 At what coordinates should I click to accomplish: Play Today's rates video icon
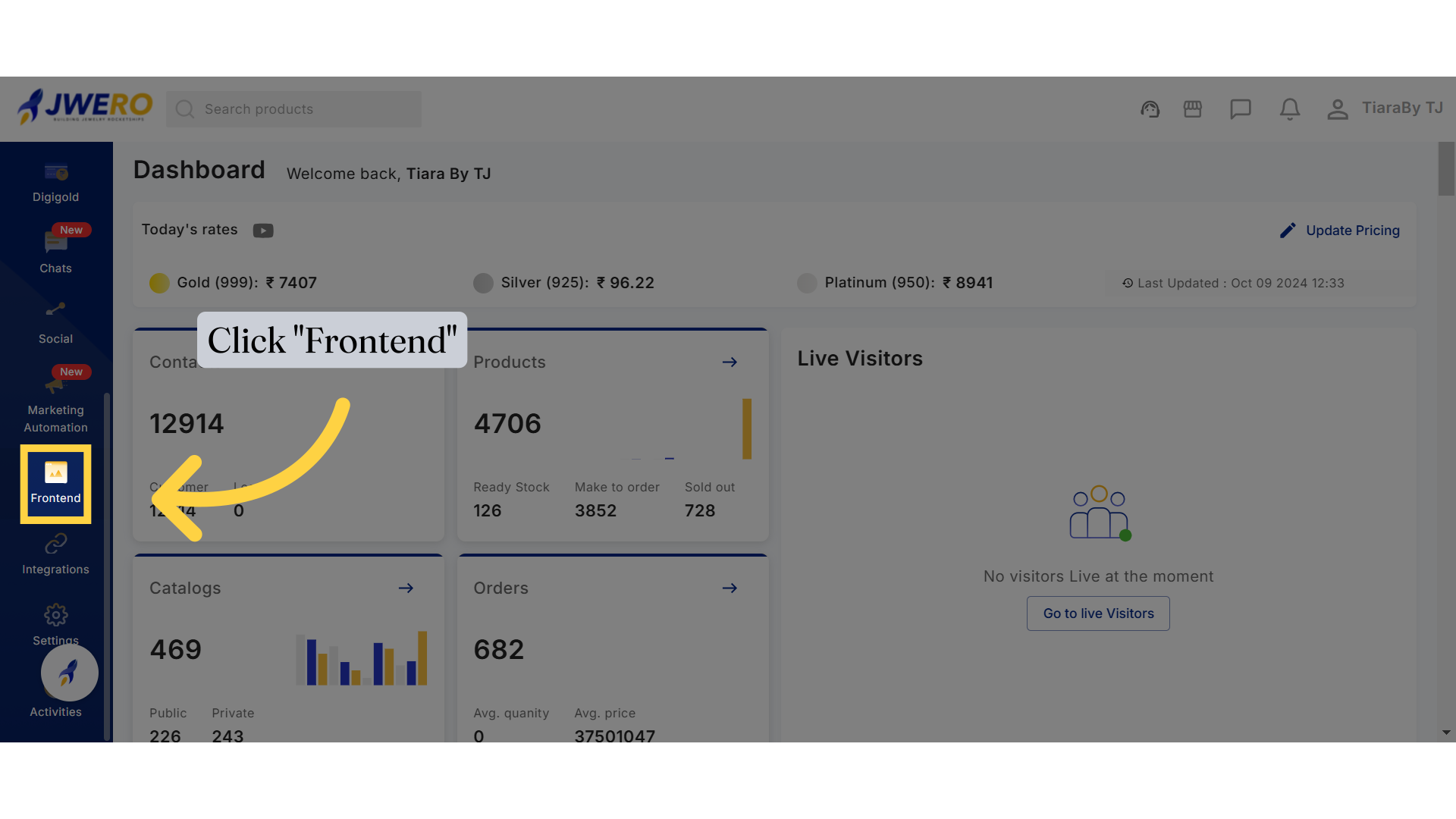263,231
